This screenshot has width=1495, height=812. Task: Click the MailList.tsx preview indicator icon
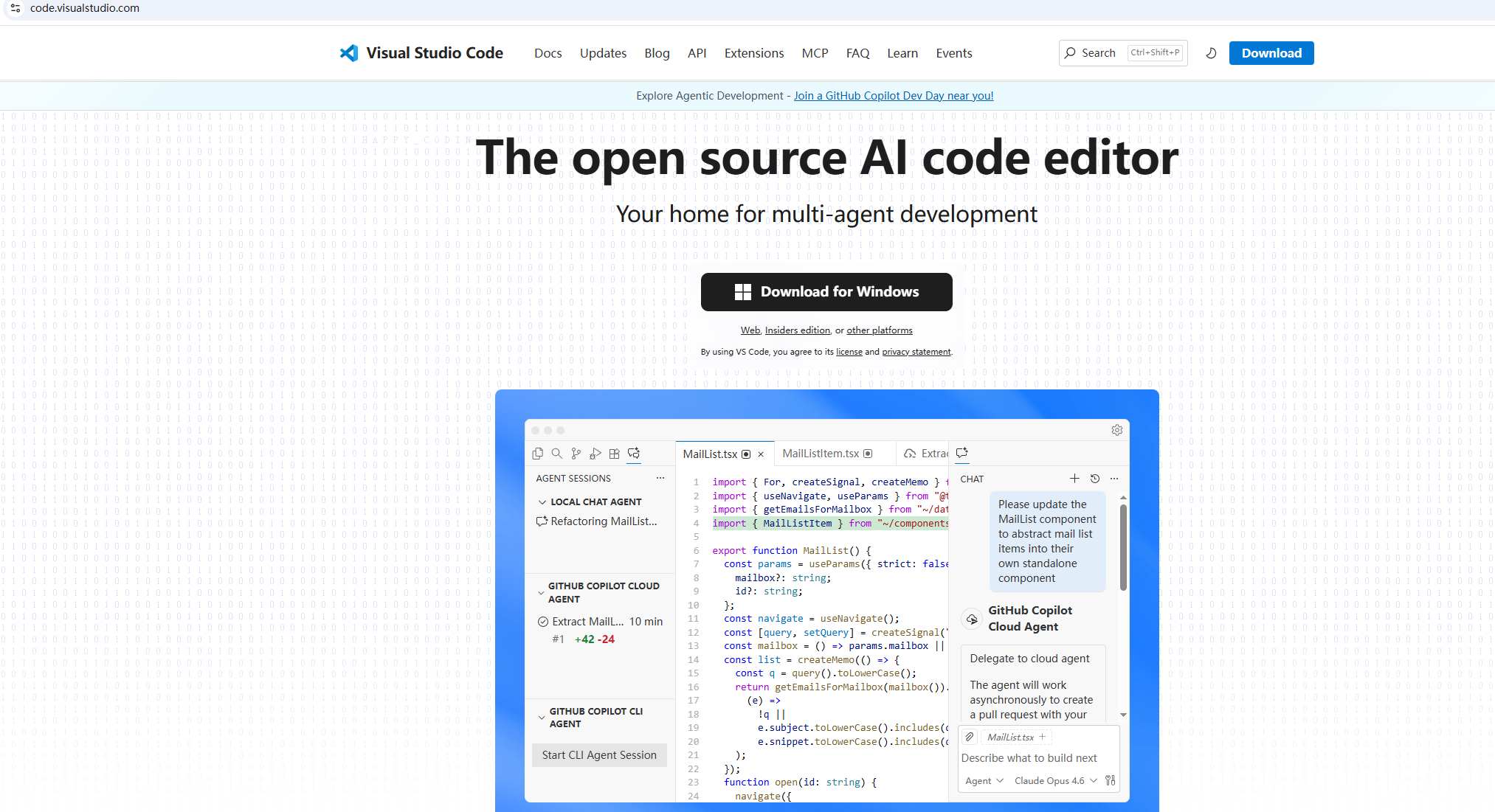coord(746,454)
